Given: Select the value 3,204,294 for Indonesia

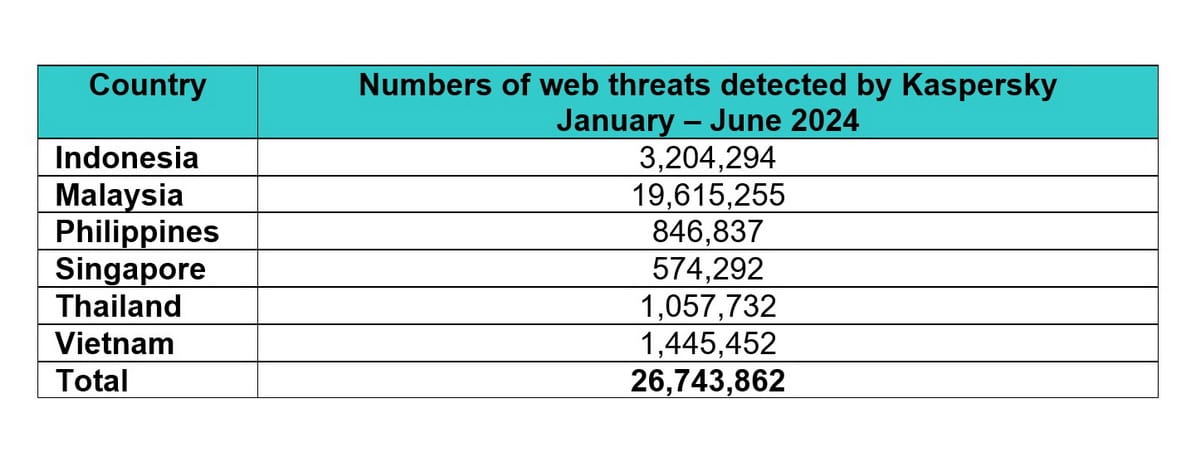Looking at the screenshot, I should coord(707,158).
